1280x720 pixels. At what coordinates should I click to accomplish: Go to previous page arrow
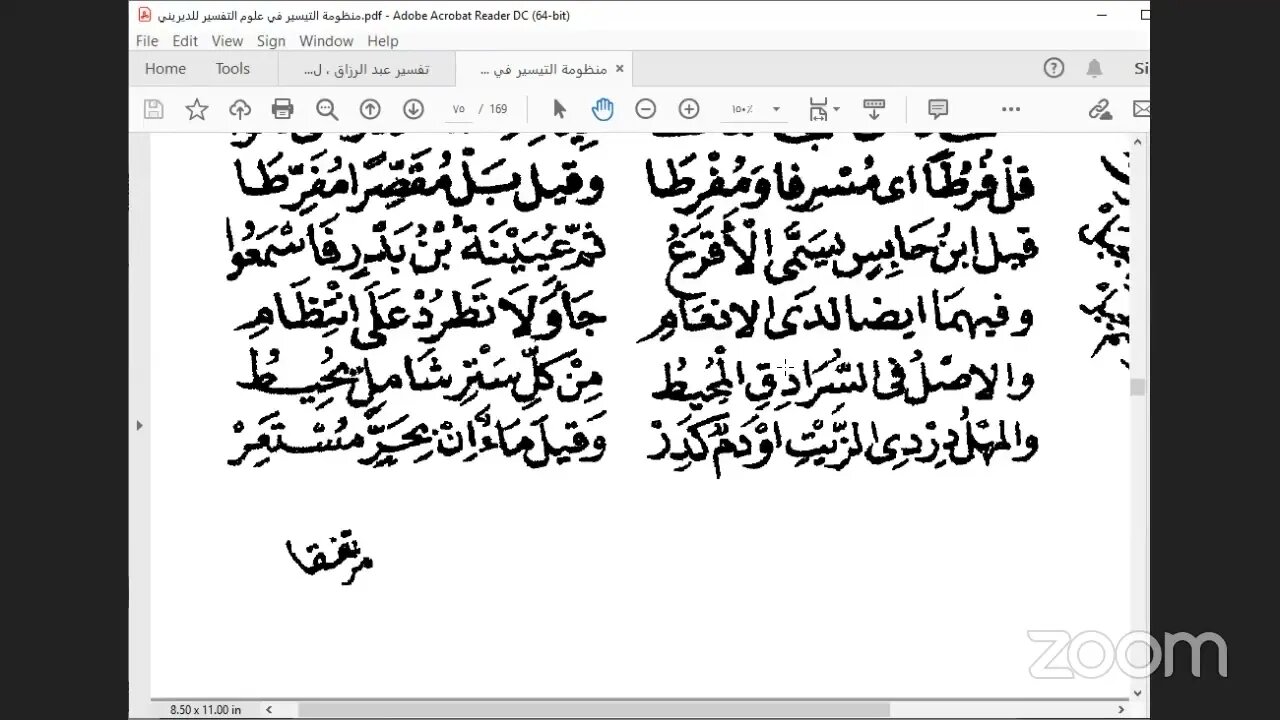click(370, 109)
